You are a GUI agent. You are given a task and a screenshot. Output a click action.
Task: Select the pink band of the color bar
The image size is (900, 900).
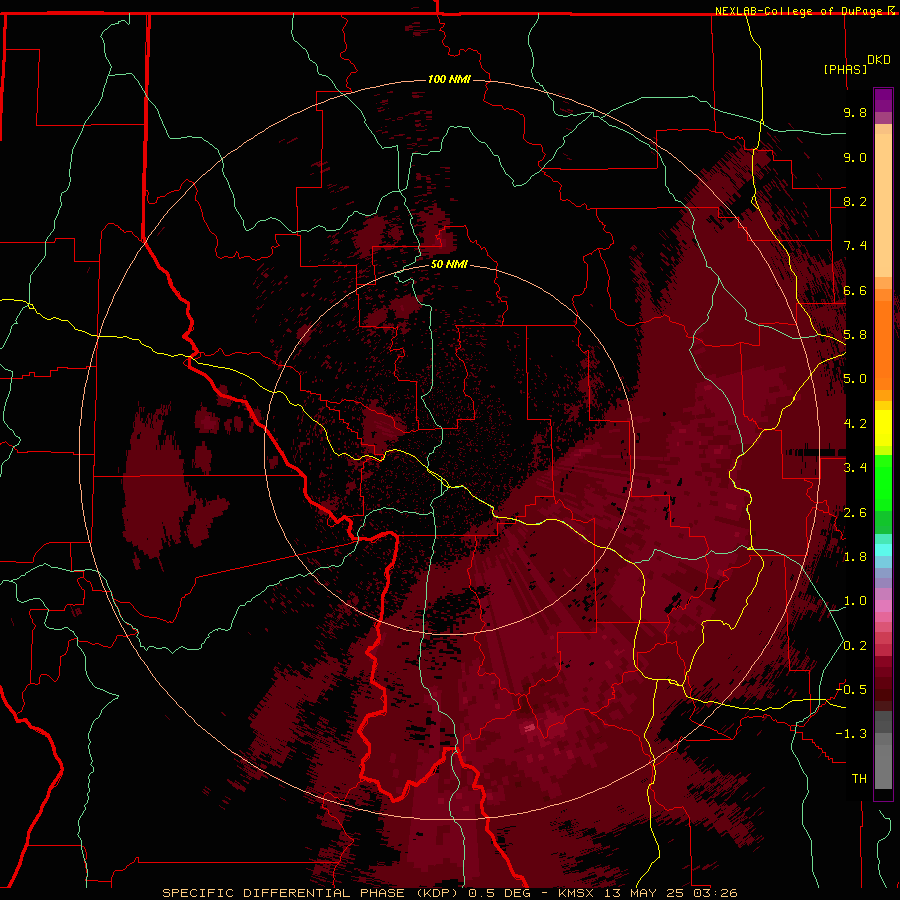pos(883,606)
